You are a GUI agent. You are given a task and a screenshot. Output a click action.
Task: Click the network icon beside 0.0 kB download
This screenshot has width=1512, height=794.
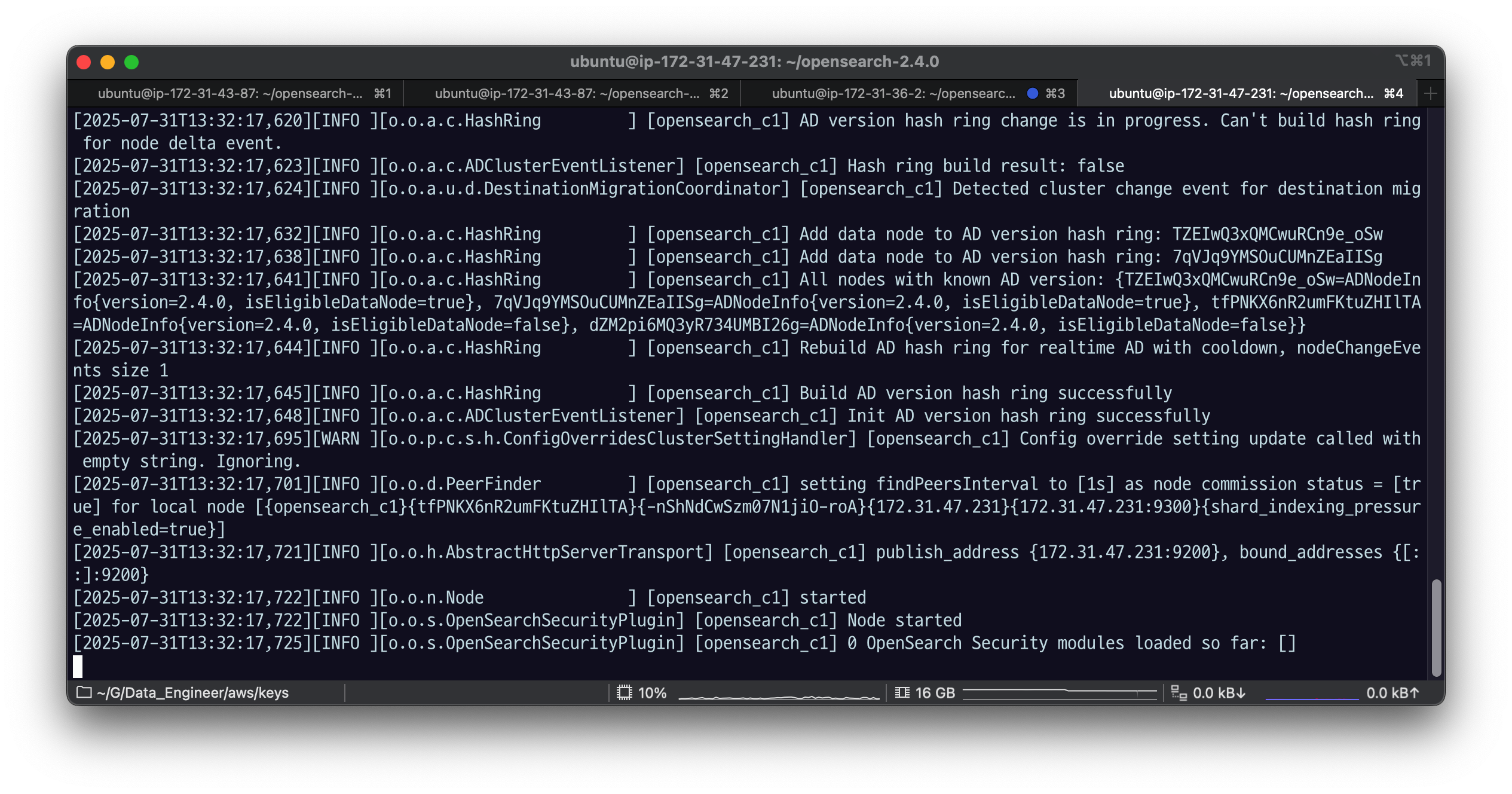(1179, 692)
